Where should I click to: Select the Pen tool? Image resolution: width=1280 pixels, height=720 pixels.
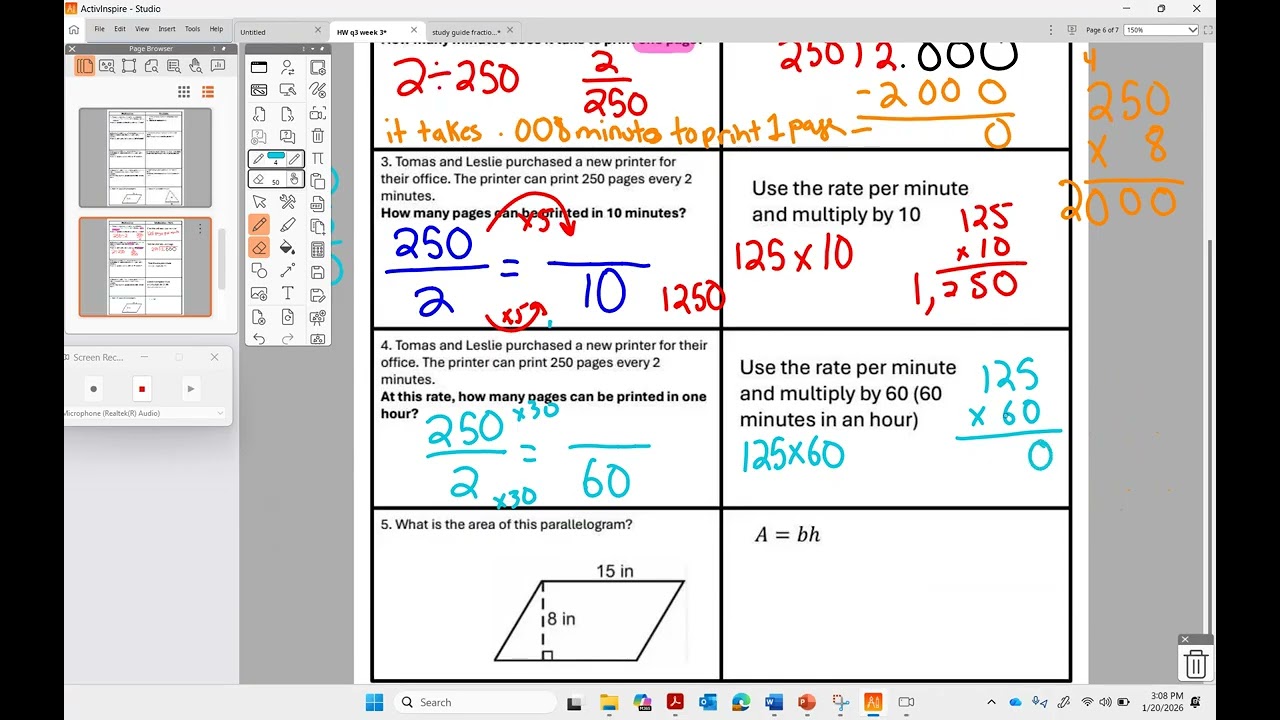click(x=259, y=225)
